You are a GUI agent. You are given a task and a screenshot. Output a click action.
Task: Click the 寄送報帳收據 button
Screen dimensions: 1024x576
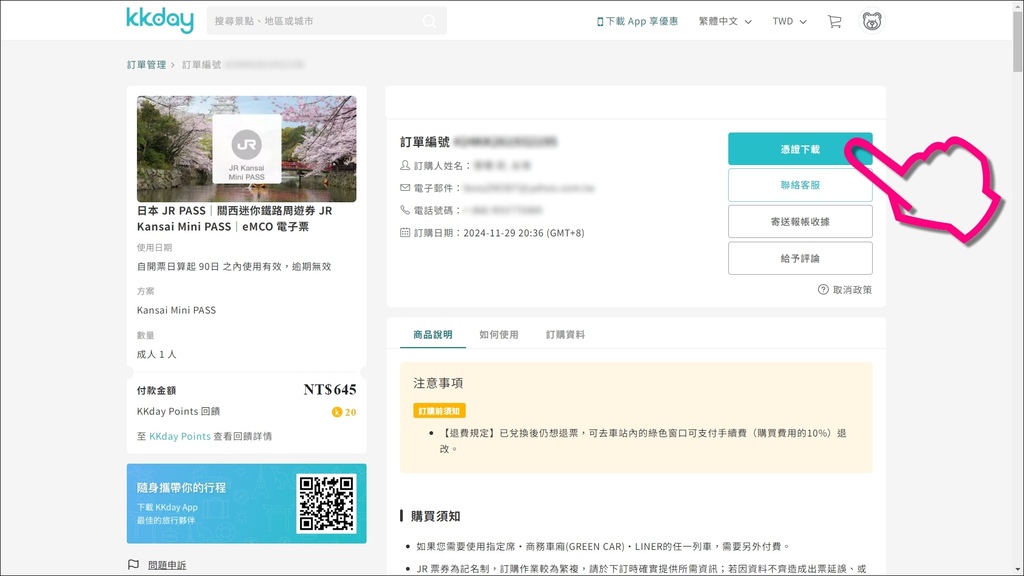pos(800,221)
